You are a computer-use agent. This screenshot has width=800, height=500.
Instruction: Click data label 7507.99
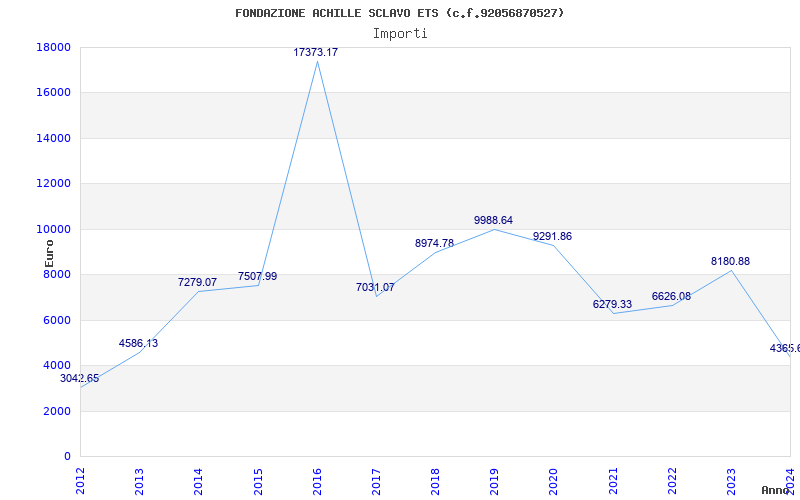point(257,276)
